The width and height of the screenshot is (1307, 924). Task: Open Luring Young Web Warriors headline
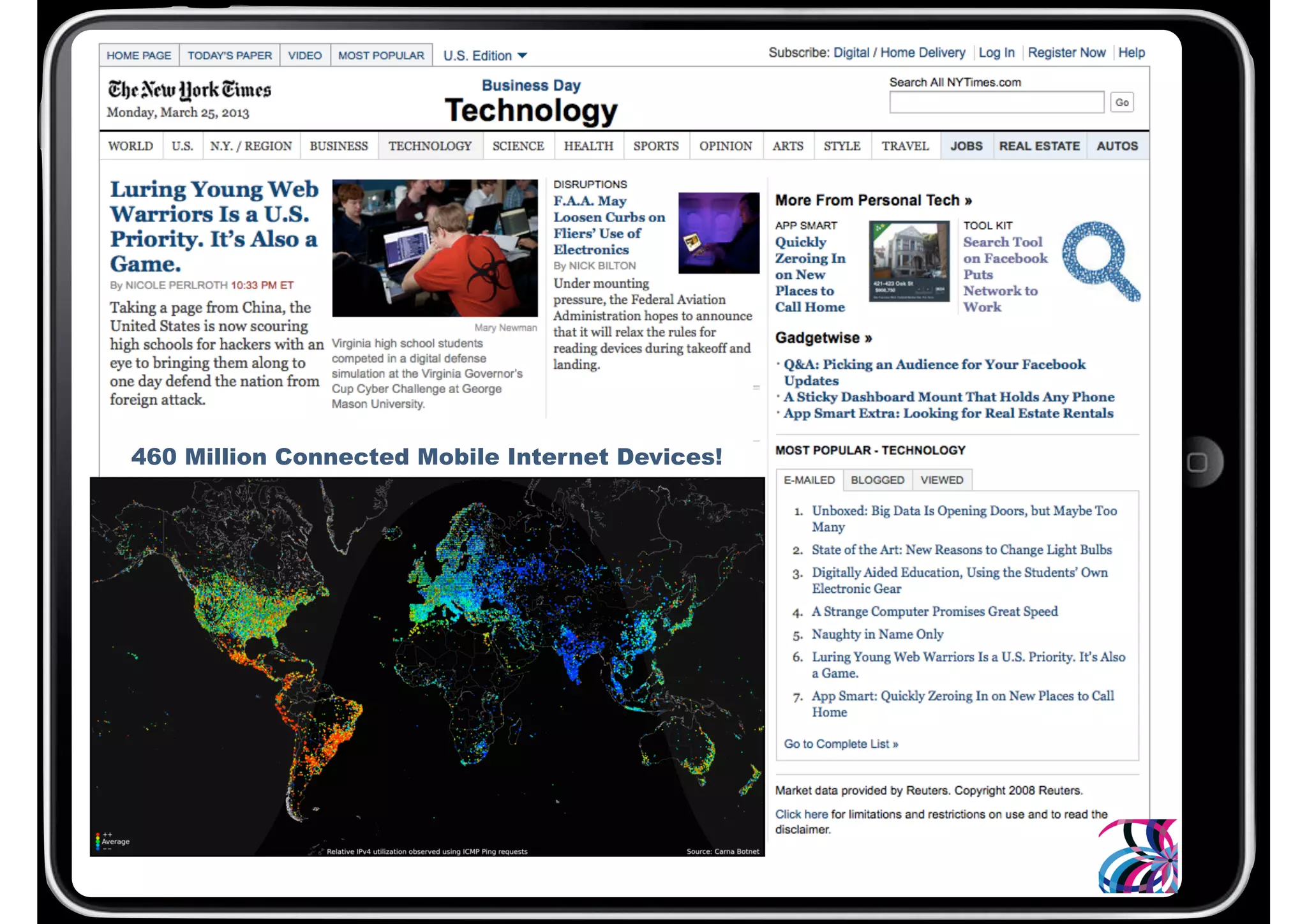click(x=214, y=227)
